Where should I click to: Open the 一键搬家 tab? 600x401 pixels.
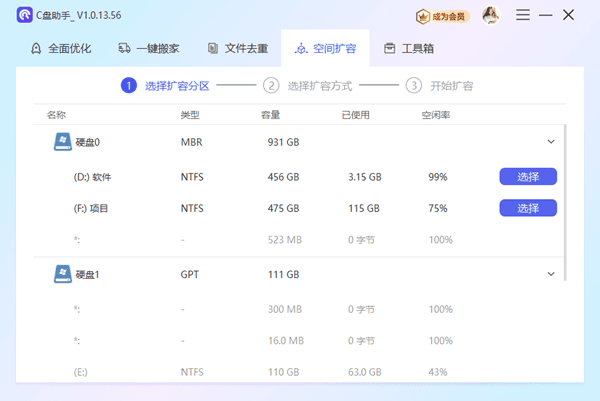click(150, 48)
